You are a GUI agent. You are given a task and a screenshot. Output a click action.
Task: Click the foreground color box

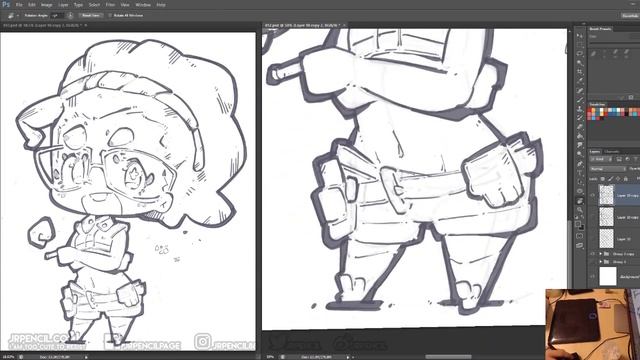pos(578,224)
